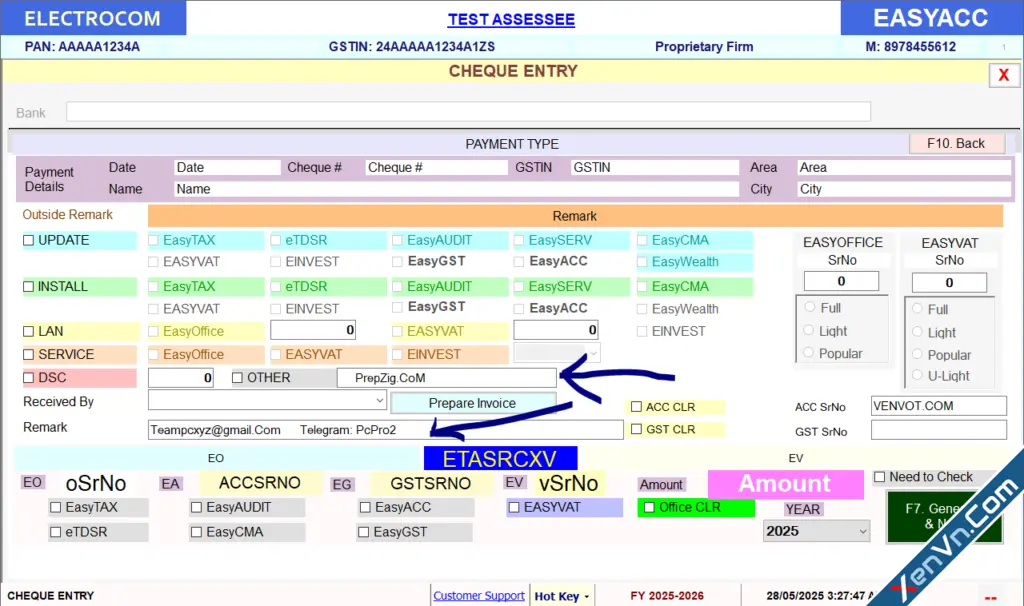
Task: Tick the INSTALL checkbox
Action: [29, 287]
